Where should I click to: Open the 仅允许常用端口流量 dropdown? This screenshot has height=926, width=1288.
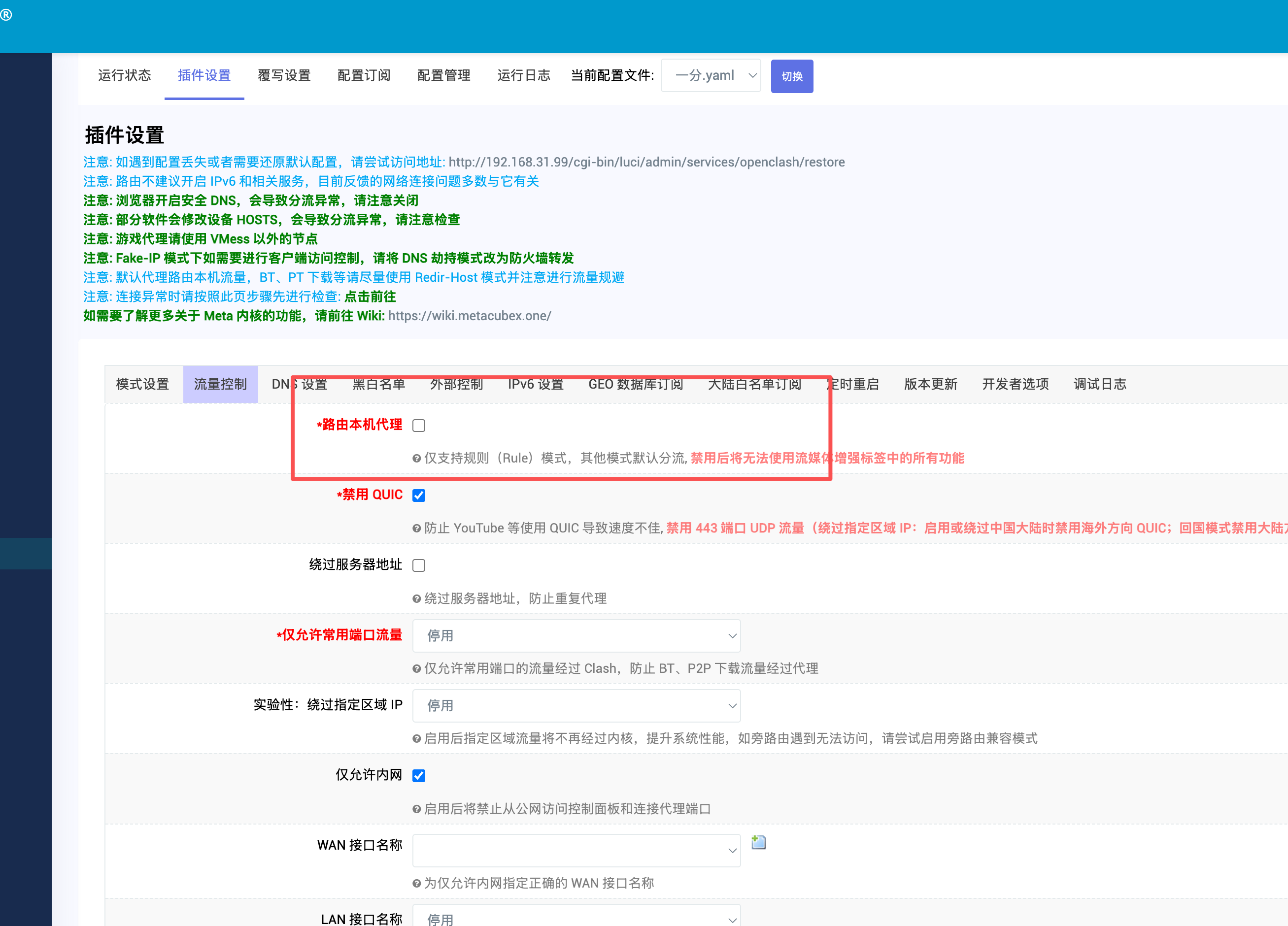click(576, 636)
